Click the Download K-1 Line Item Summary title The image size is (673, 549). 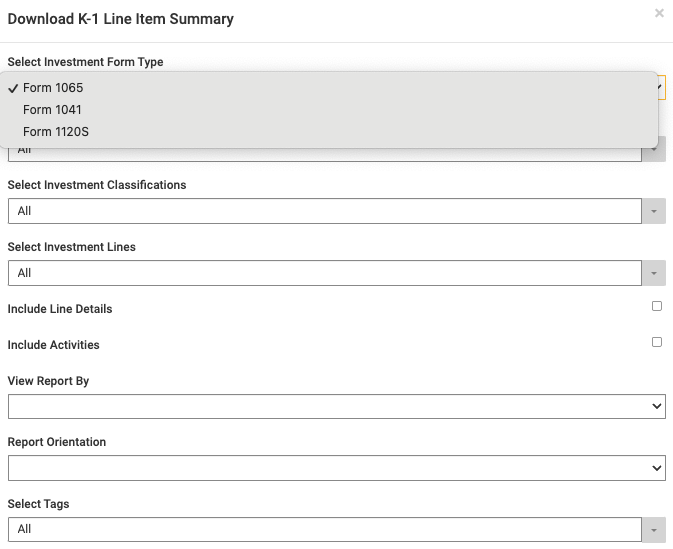[120, 19]
